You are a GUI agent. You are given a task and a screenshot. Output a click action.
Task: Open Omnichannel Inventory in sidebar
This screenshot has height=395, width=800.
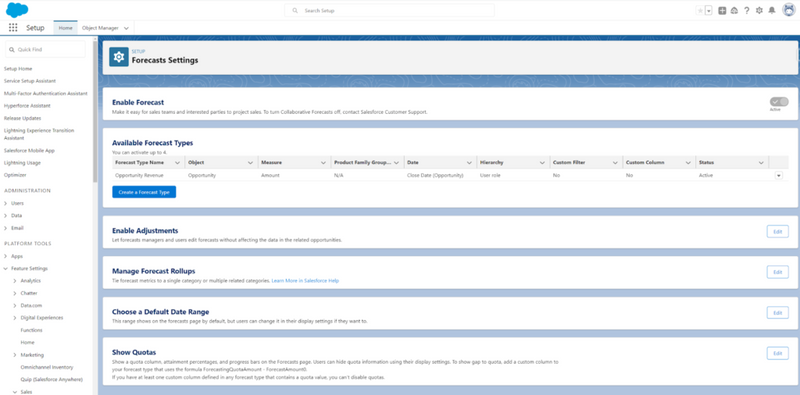point(47,367)
